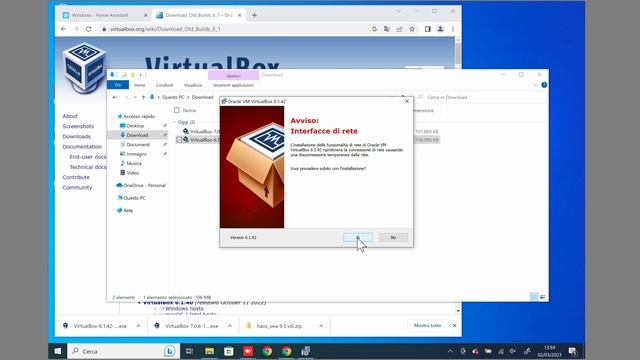
Task: Click the Google icon in Chrome address bar
Action: (374, 29)
